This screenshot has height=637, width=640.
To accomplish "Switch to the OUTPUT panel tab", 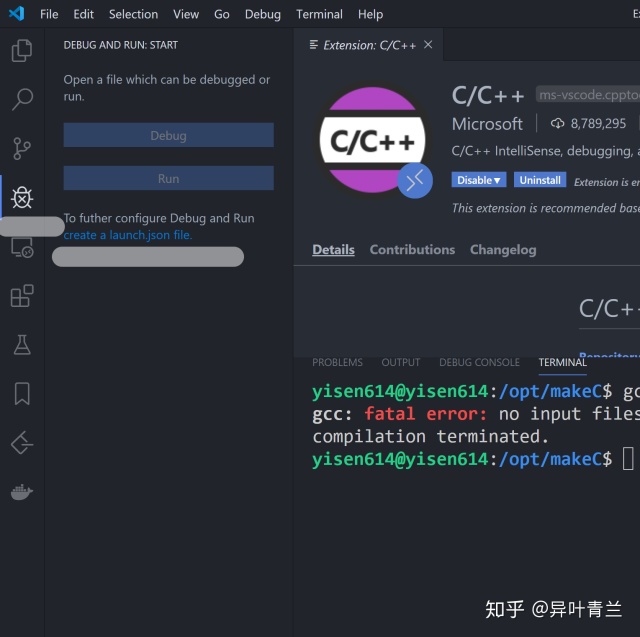I will (400, 362).
